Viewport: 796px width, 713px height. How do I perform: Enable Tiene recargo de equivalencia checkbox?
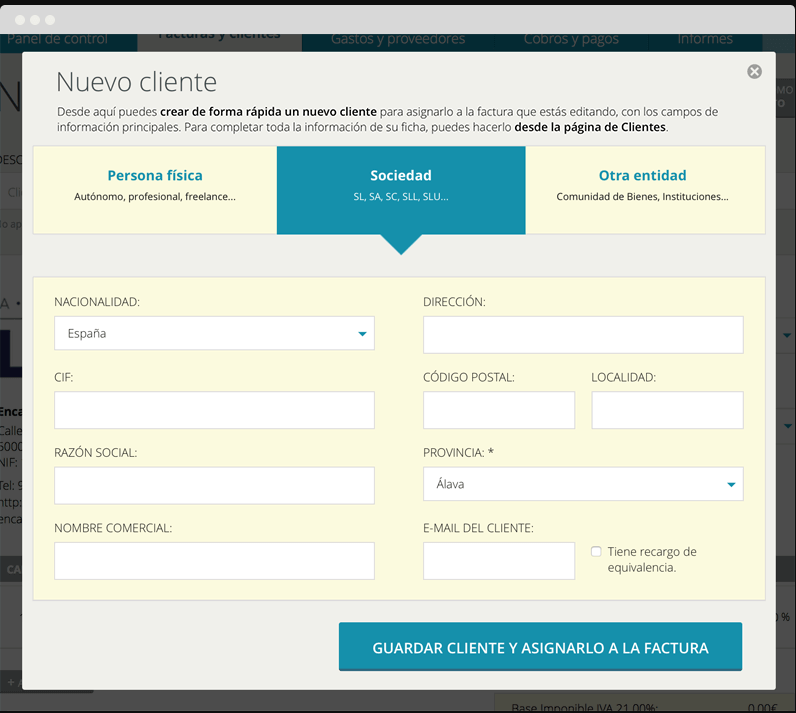tap(596, 551)
